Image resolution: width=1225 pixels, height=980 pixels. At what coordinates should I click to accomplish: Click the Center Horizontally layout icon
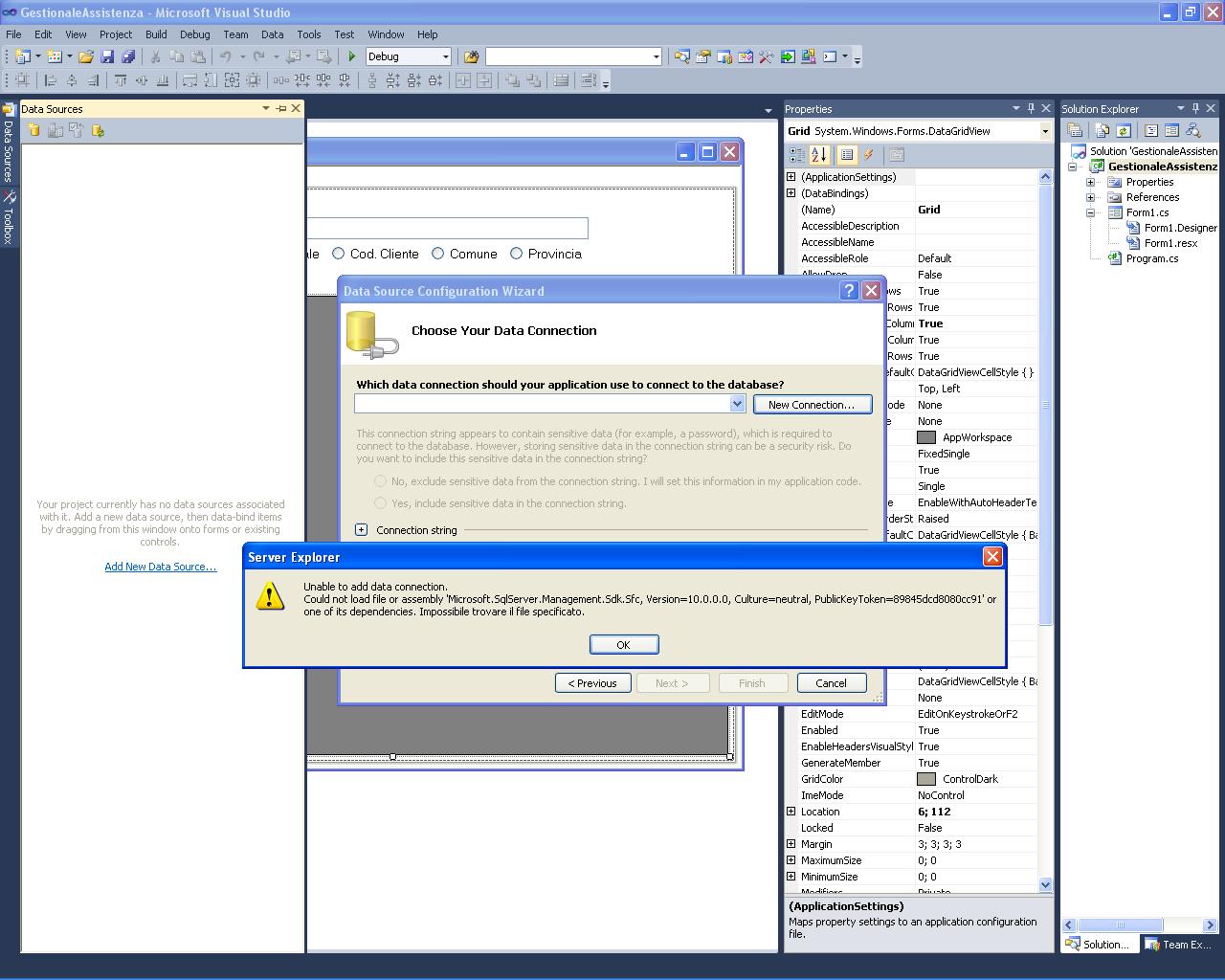click(x=463, y=80)
